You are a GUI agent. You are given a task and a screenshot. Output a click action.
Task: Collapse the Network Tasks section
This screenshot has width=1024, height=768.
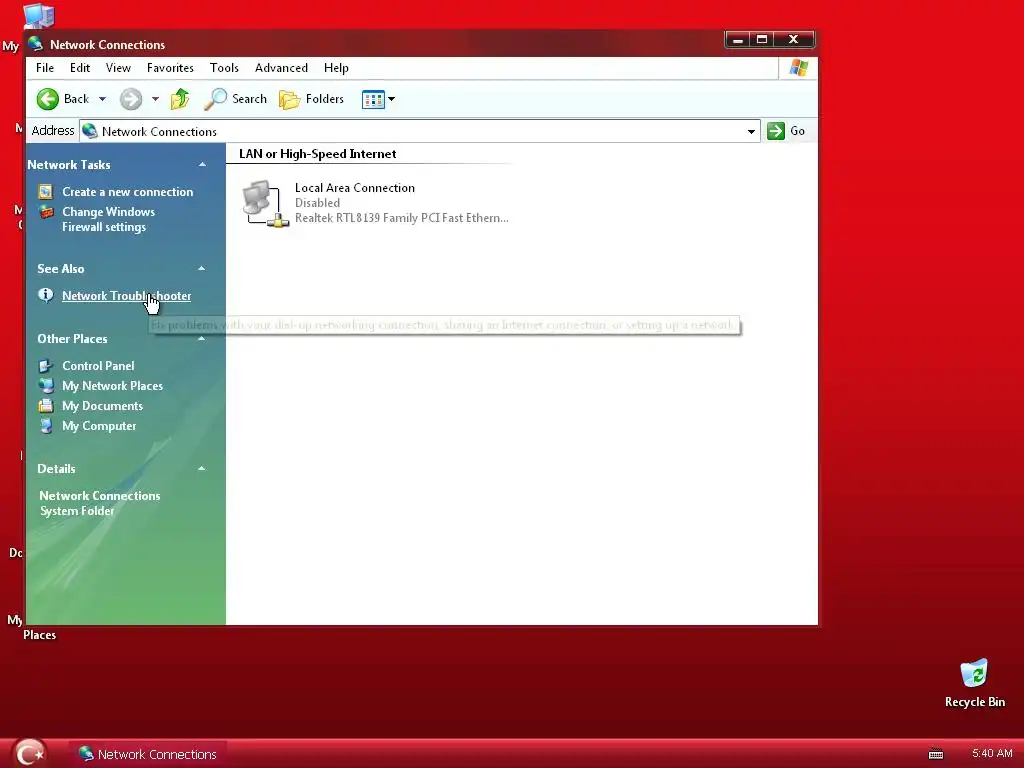202,165
